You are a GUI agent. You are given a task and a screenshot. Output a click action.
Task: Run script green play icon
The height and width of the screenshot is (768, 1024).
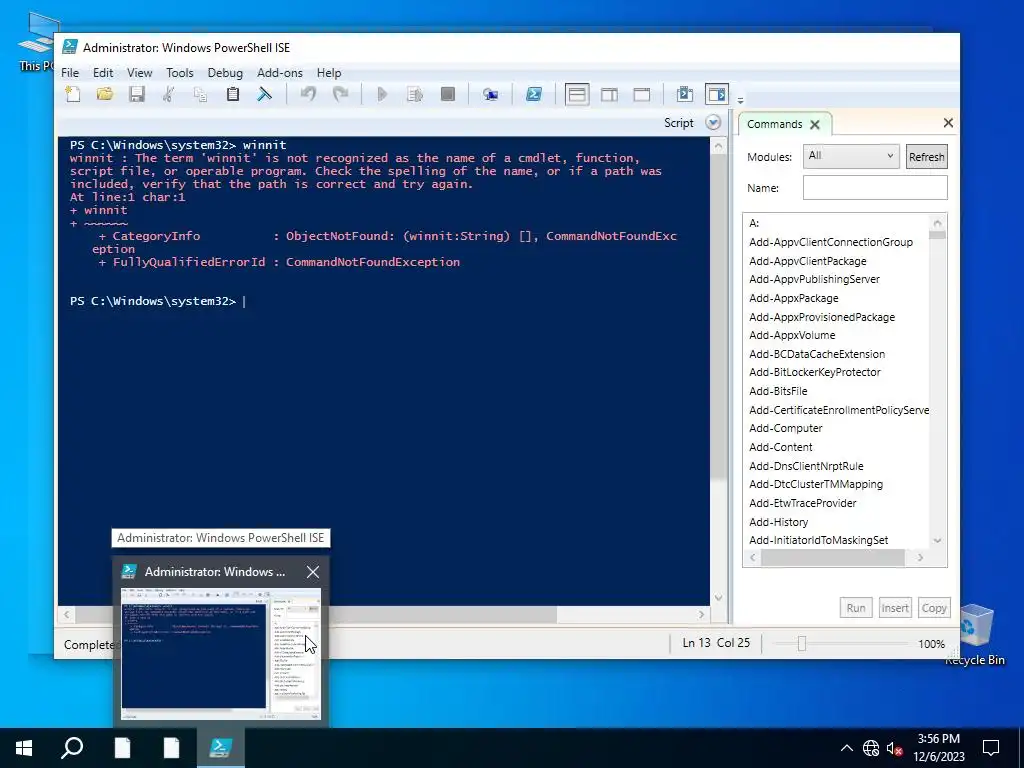pos(382,94)
